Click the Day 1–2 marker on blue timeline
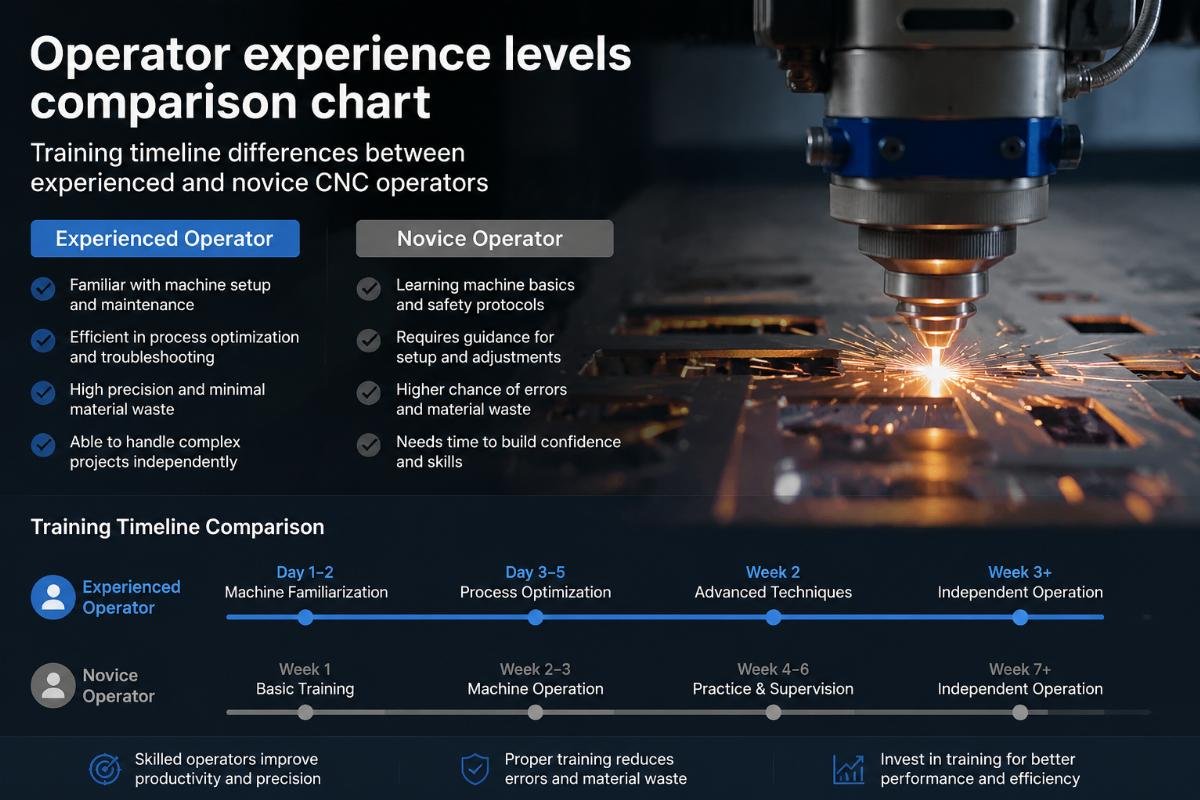Screen dimensions: 1200x800 click(305, 617)
